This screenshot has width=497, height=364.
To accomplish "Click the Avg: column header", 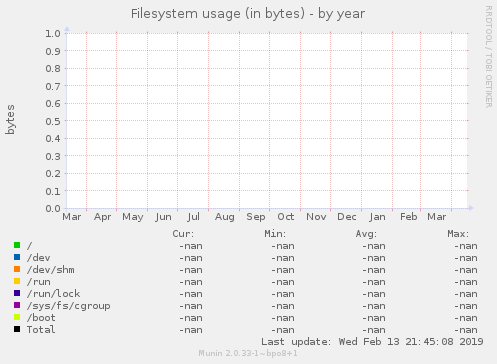I will 366,234.
